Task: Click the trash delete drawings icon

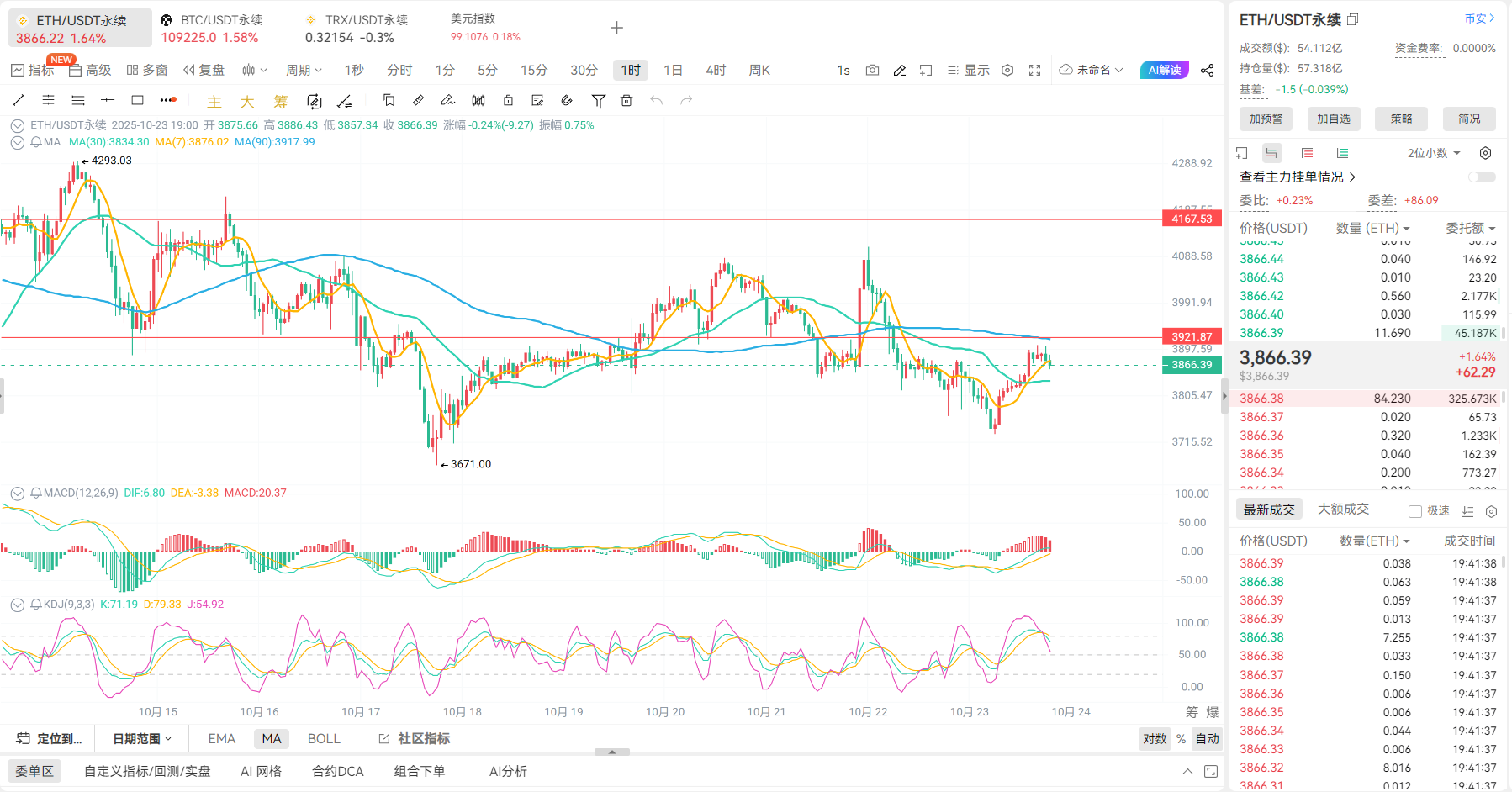Action: point(626,101)
